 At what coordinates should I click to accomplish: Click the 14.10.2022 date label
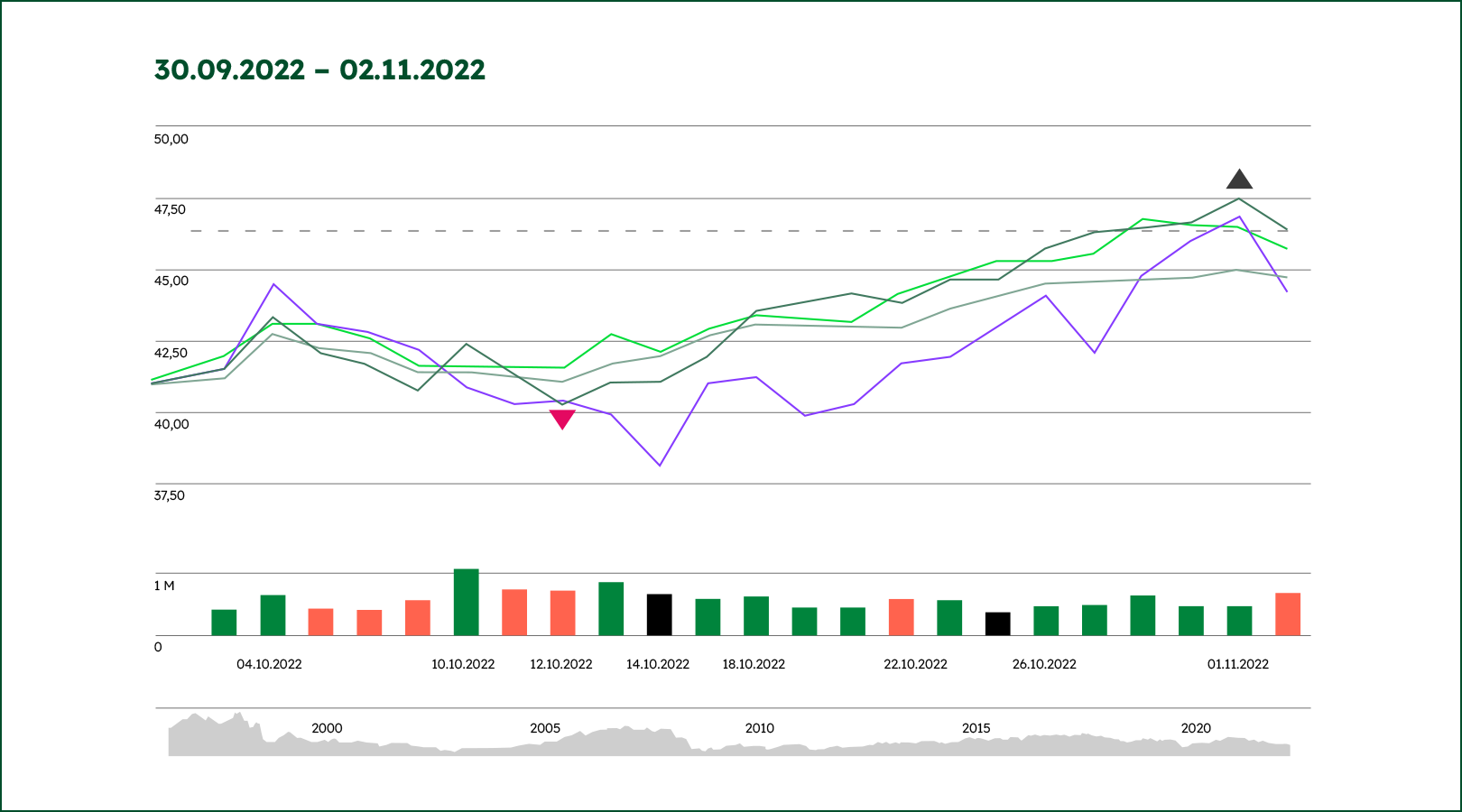tap(658, 664)
